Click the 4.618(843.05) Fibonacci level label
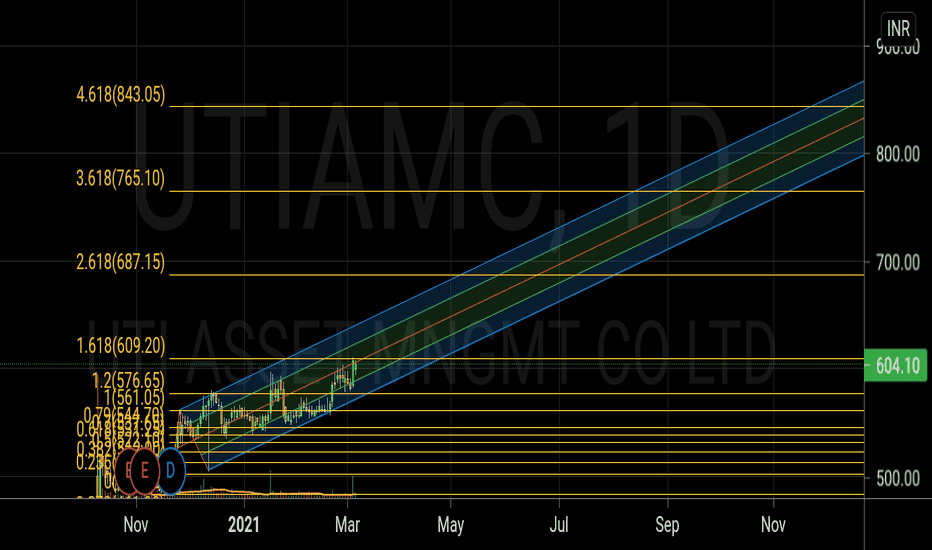This screenshot has height=550, width=932. tap(121, 95)
